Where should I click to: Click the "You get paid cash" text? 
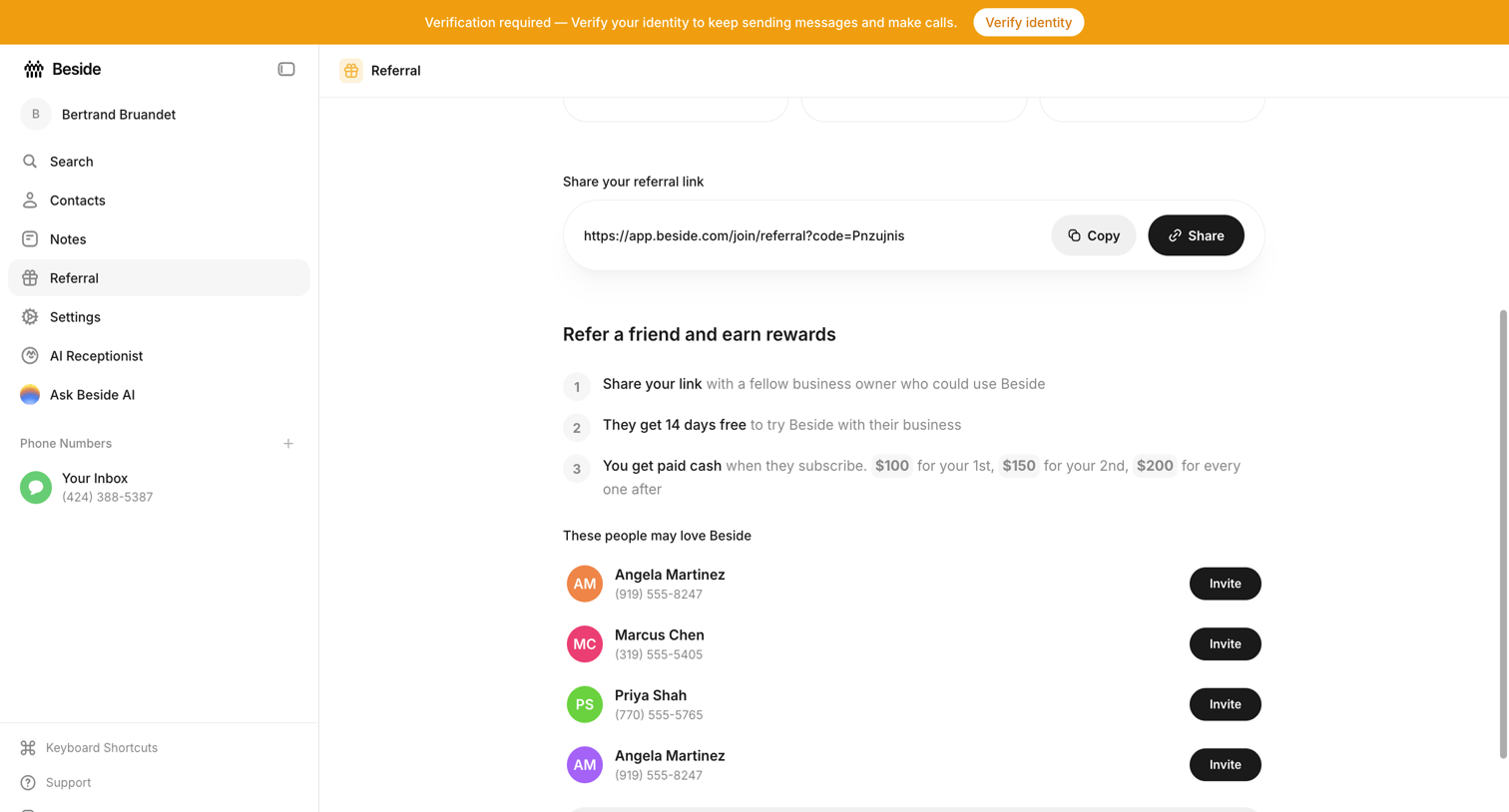(662, 466)
